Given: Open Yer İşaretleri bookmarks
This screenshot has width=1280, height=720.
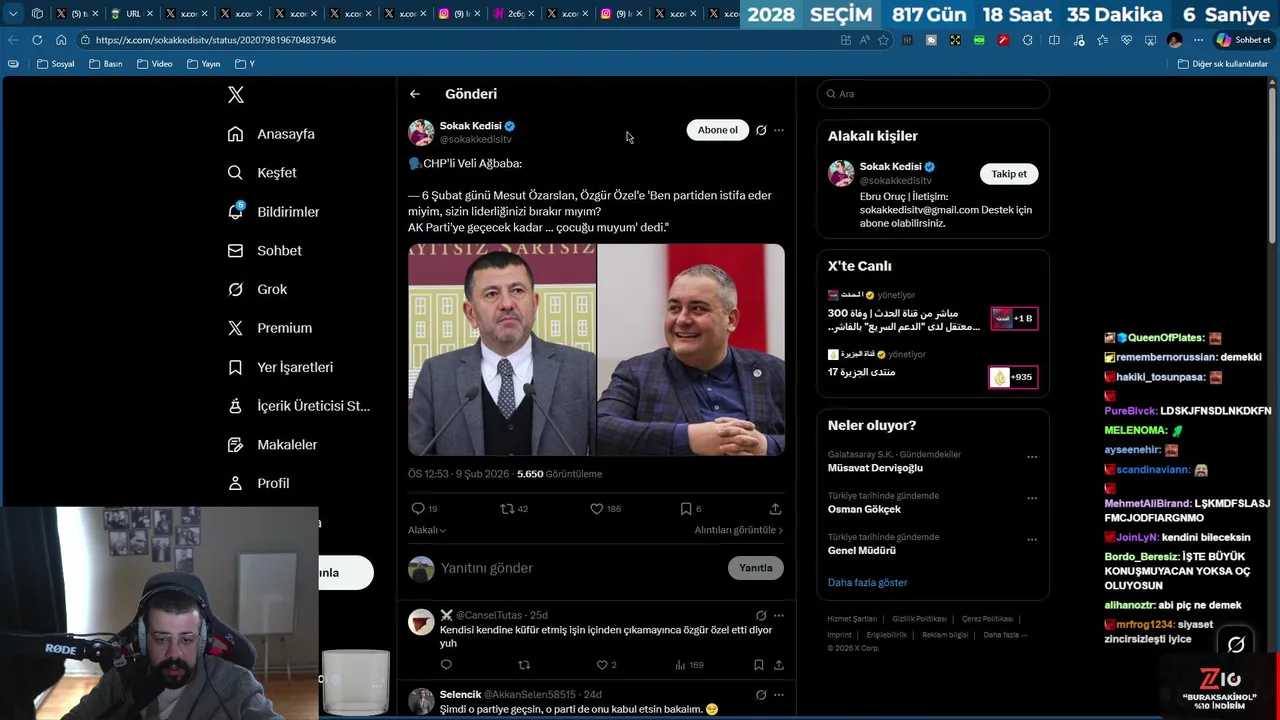Looking at the screenshot, I should coord(280,367).
